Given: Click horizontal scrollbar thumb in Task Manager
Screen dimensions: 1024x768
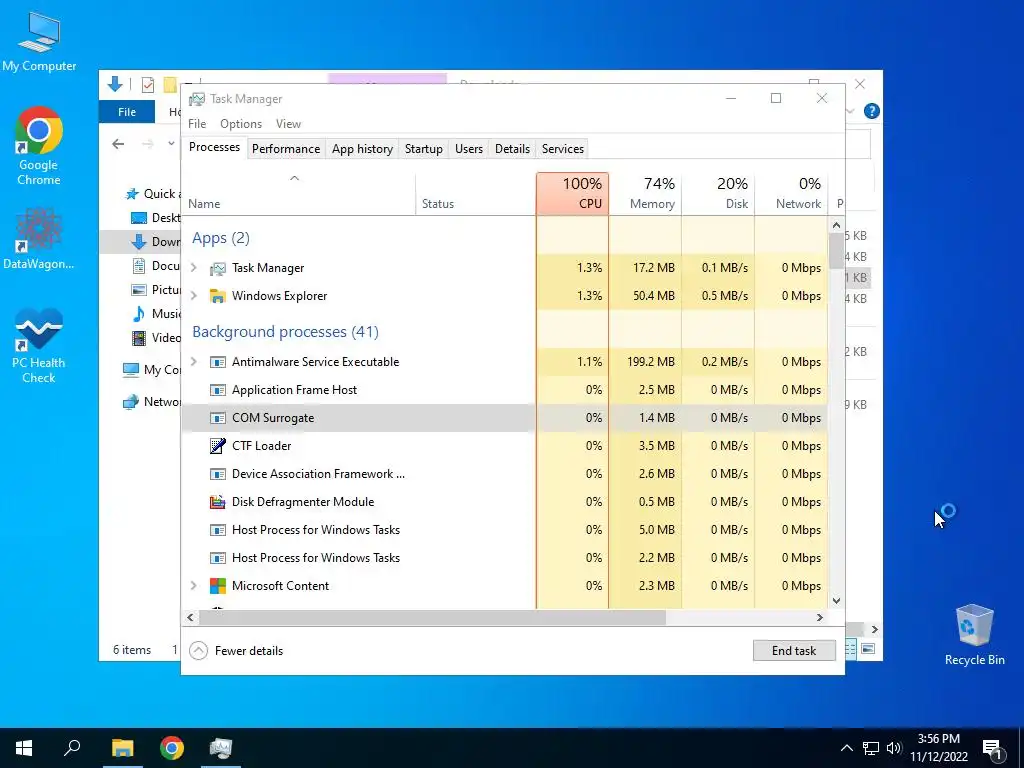Looking at the screenshot, I should (432, 617).
